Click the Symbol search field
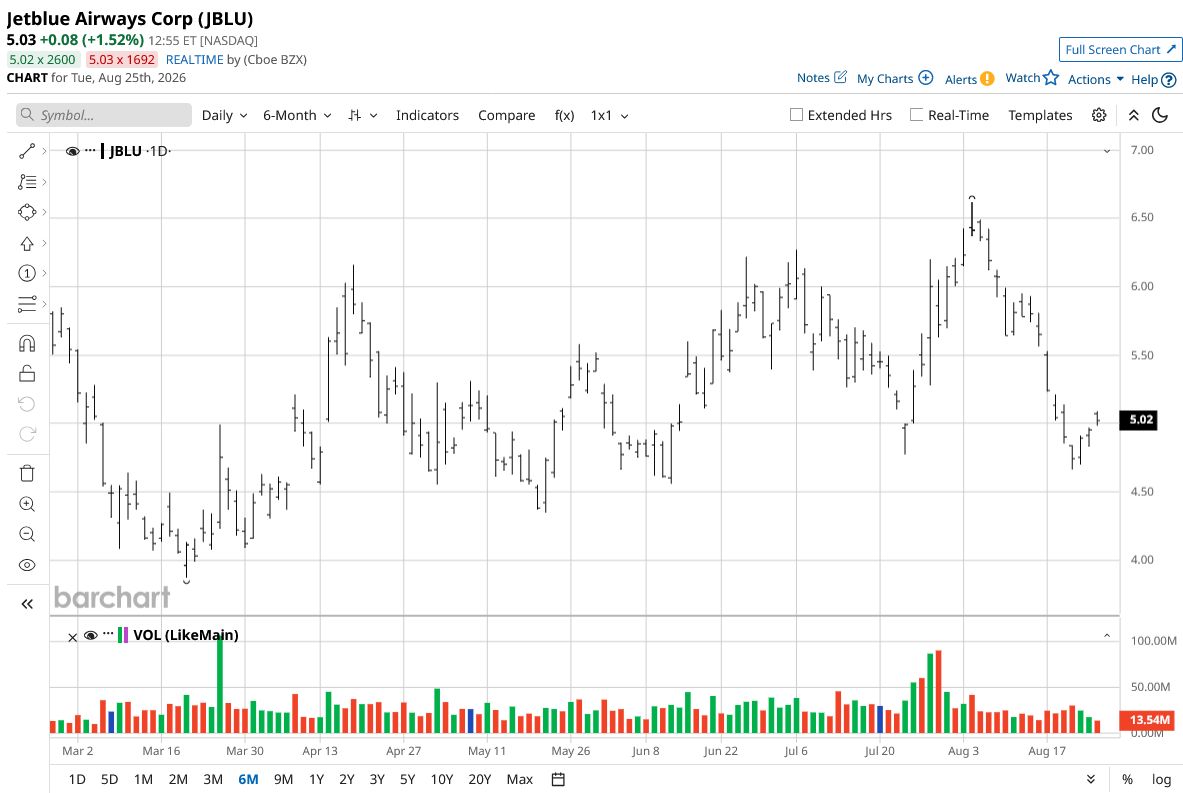This screenshot has height=793, width=1183. (104, 115)
